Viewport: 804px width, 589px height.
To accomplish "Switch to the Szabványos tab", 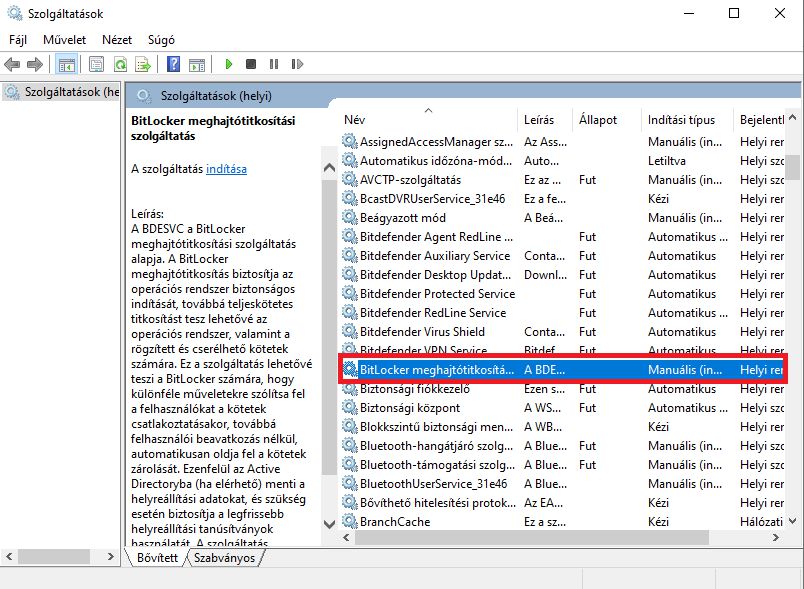I will pyautogui.click(x=224, y=557).
